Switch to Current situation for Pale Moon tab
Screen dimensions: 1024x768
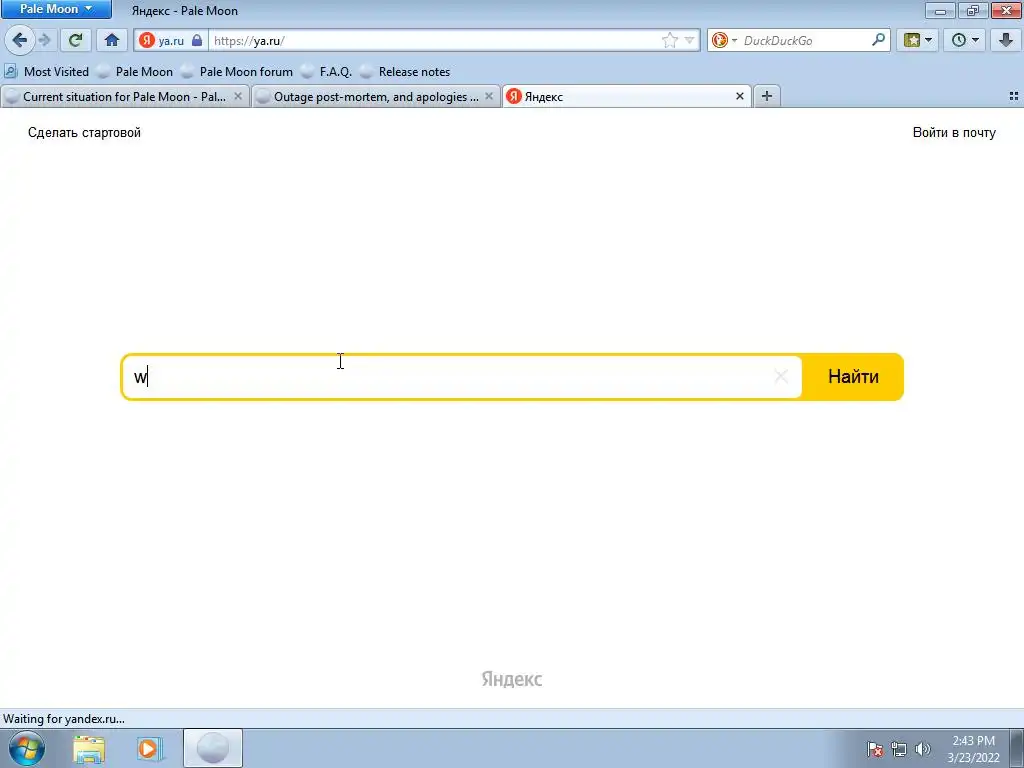point(125,97)
